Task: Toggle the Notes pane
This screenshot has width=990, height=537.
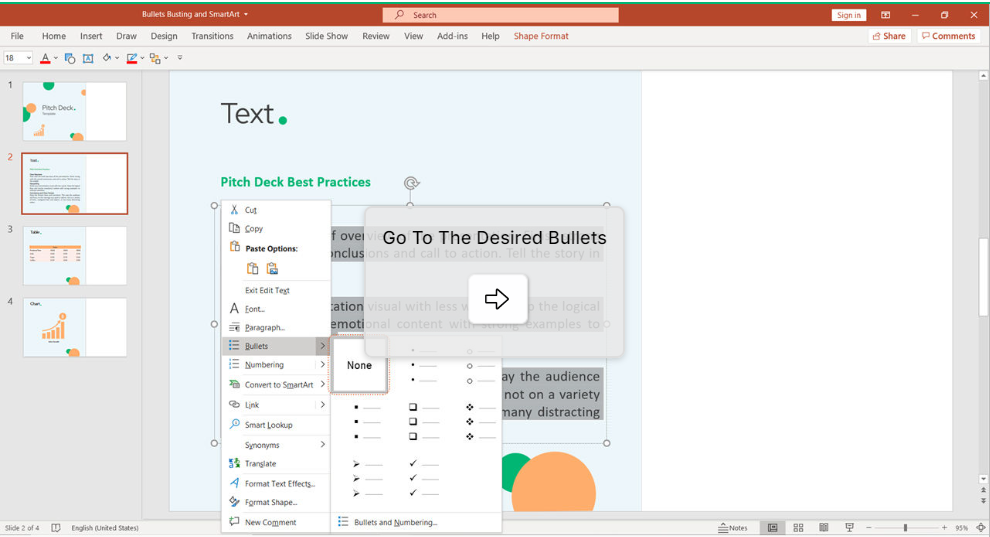Action: coord(733,528)
